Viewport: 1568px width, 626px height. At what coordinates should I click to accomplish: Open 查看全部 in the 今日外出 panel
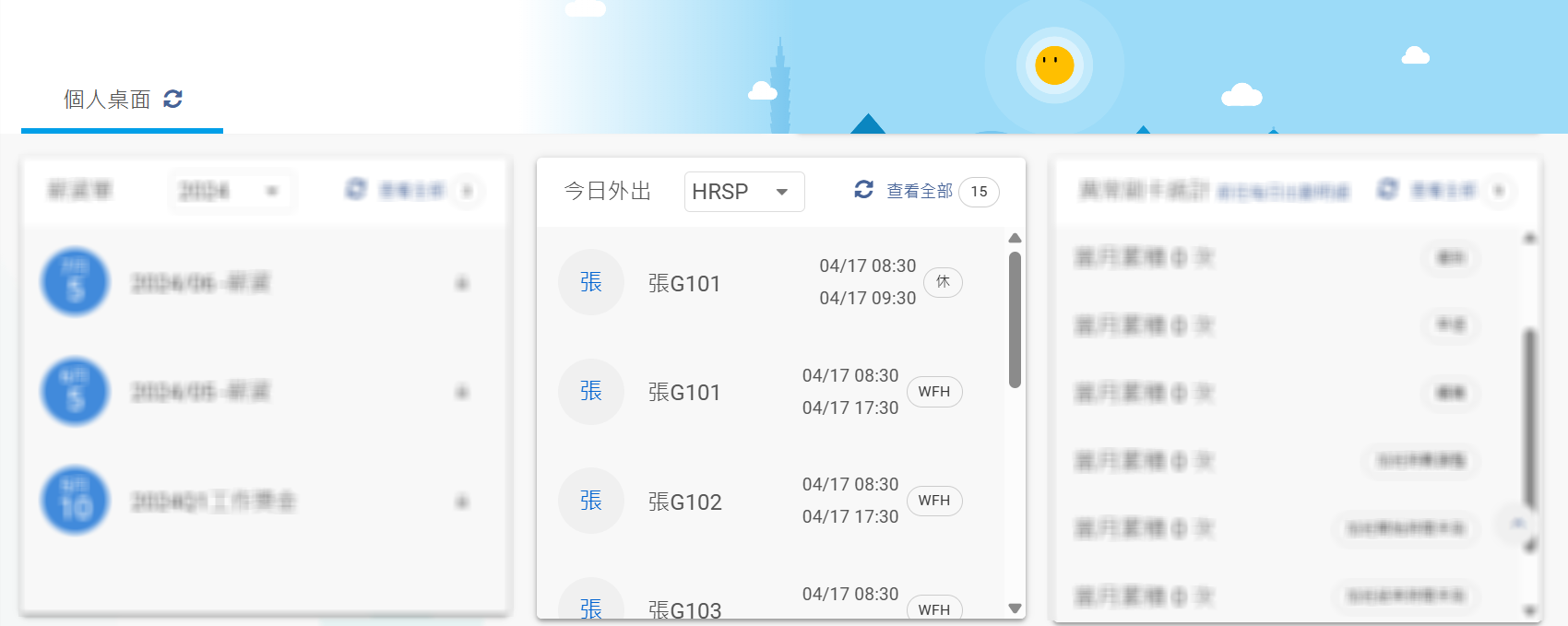(919, 191)
